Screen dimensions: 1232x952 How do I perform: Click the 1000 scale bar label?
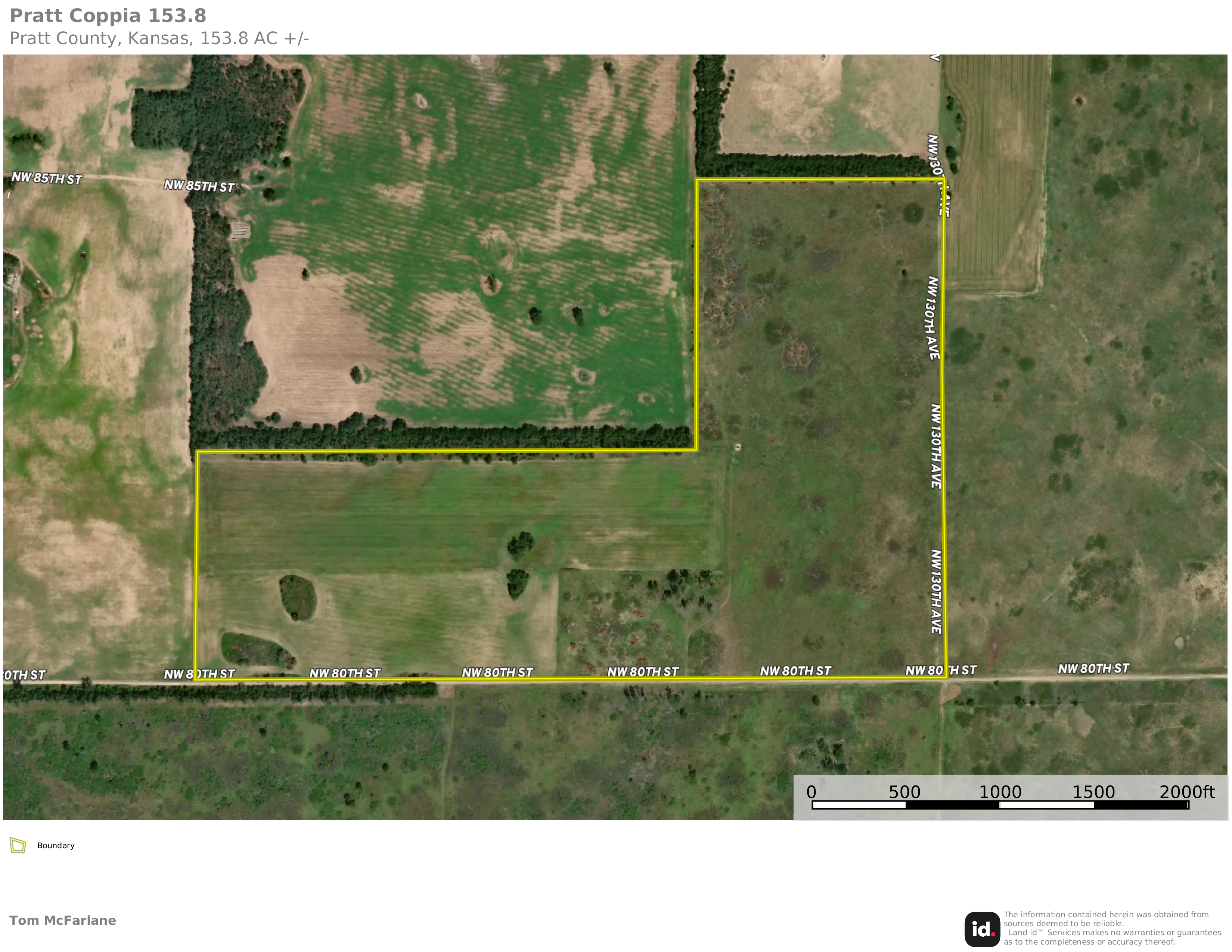pos(1000,792)
